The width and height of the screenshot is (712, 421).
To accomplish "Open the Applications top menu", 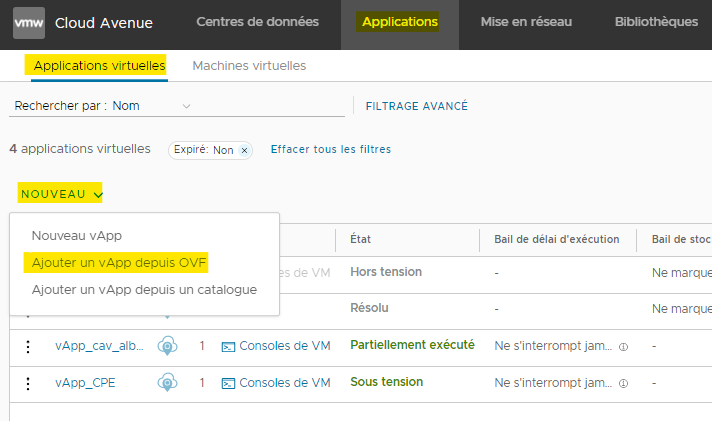I will coord(400,22).
